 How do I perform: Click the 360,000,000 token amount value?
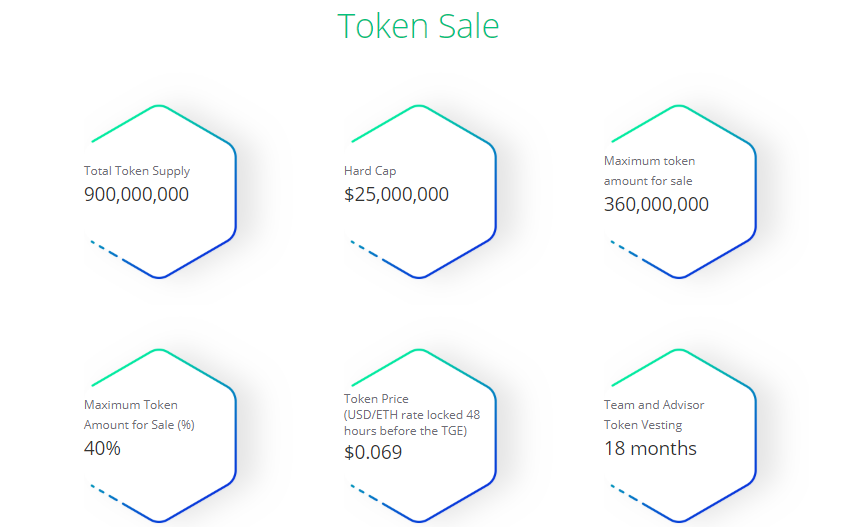click(x=656, y=204)
